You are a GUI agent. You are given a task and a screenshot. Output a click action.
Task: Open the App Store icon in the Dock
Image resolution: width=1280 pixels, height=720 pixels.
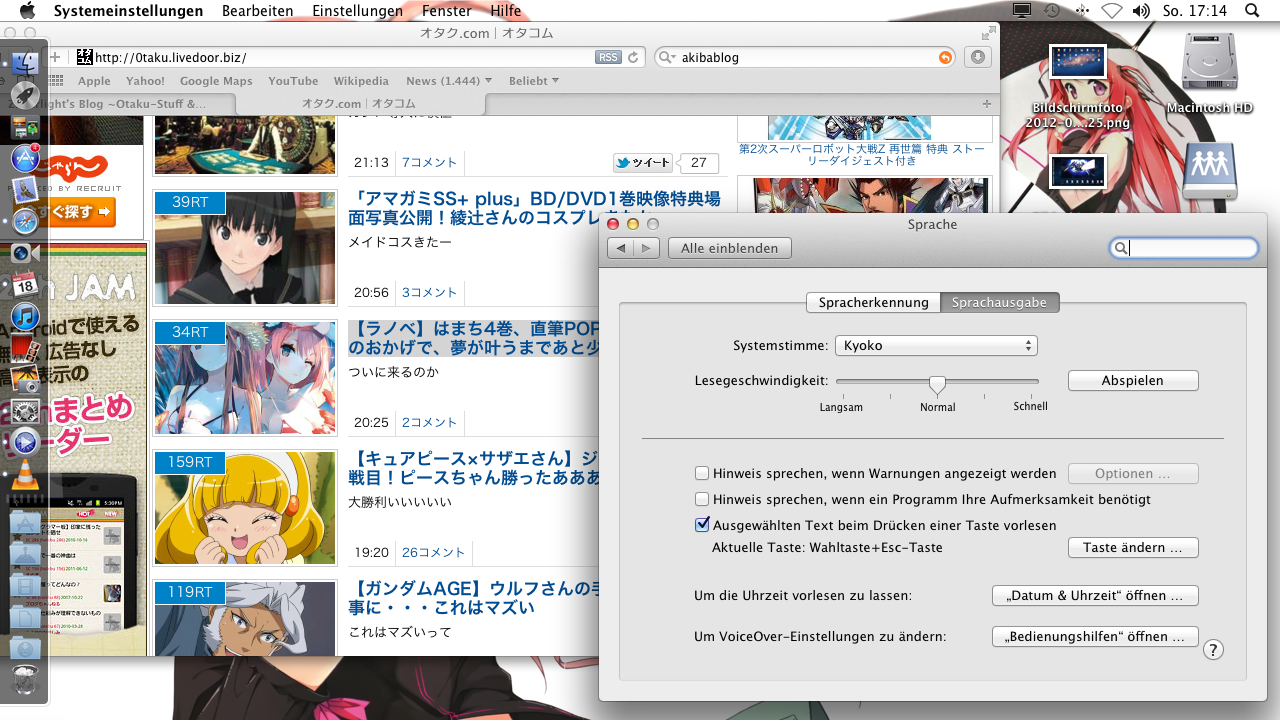click(x=25, y=158)
